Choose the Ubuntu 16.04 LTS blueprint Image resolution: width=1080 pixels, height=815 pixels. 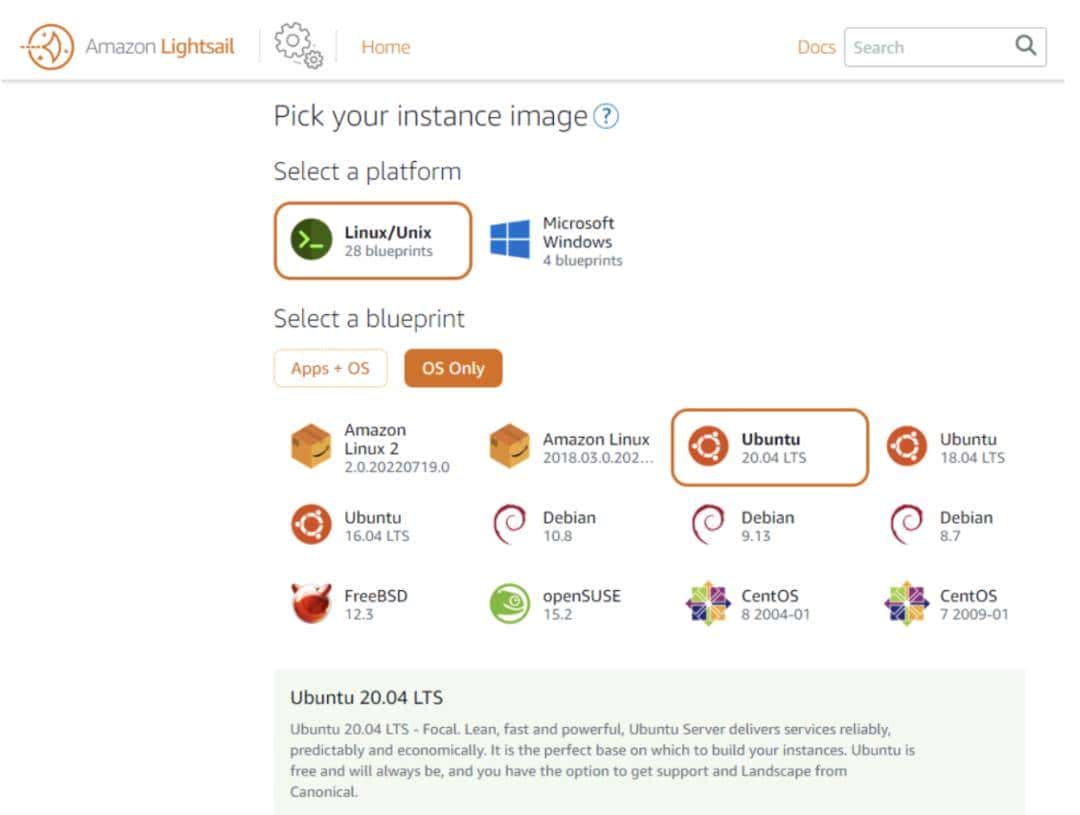353,525
